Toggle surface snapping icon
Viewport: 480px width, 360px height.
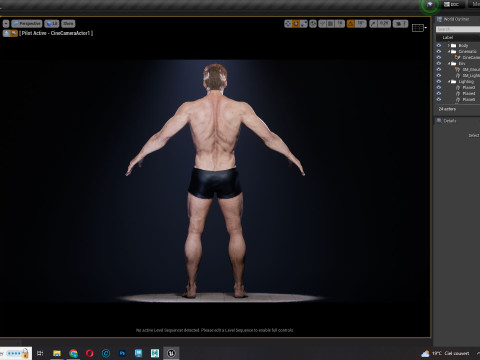pos(322,24)
